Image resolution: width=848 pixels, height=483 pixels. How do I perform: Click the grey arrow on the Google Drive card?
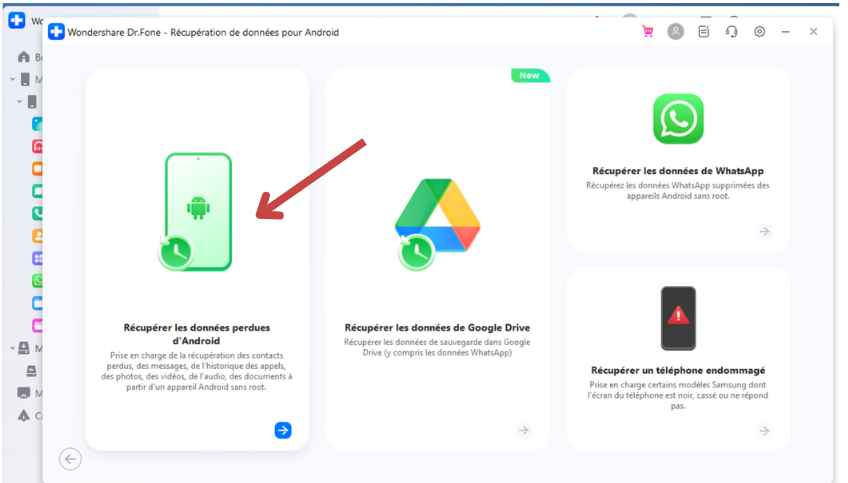[x=524, y=430]
